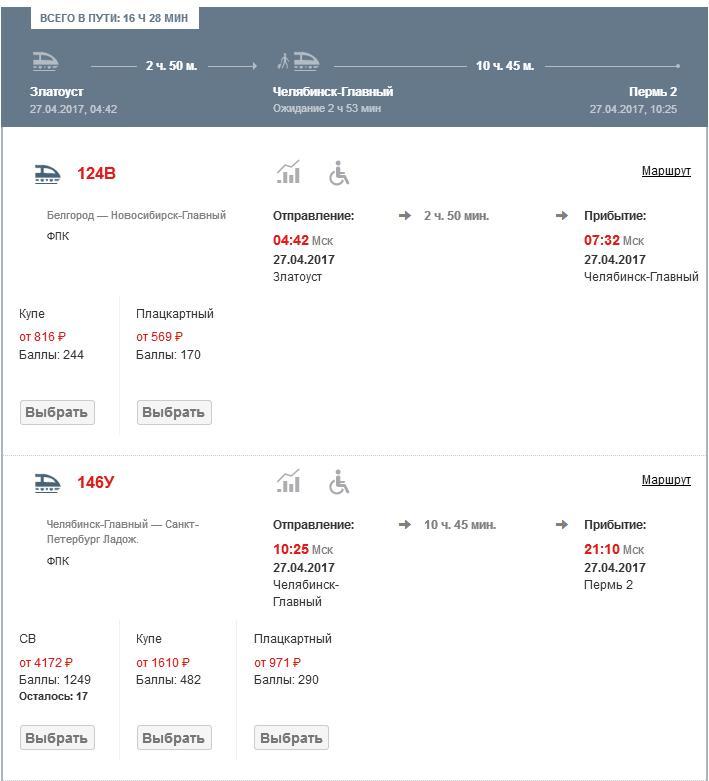This screenshot has width=709, height=781.
Task: Select СВ class on train 146У
Action: click(x=57, y=738)
